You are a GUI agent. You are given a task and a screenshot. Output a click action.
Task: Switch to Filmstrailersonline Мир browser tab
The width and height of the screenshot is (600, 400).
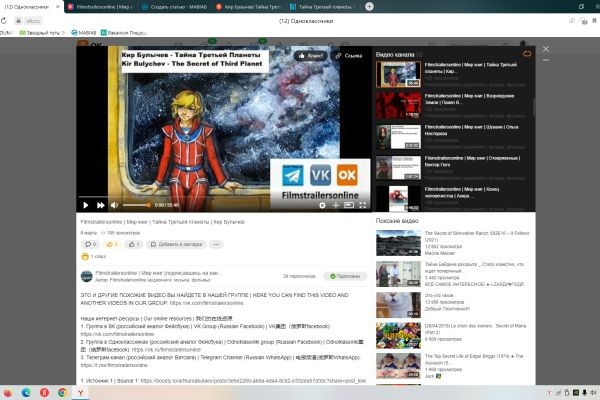pyautogui.click(x=100, y=7)
